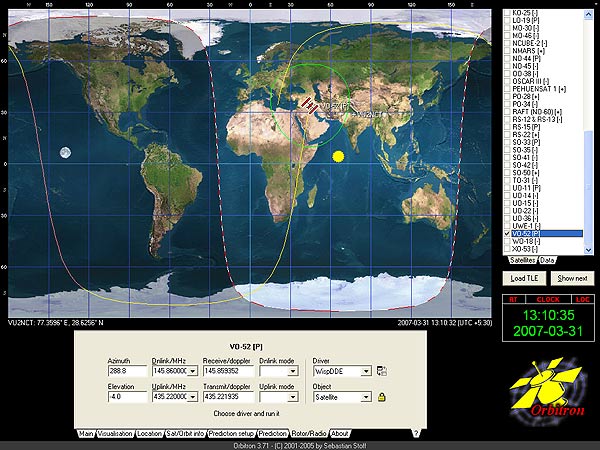Click the Orbitron logo
Viewport: 600px width, 450px height.
point(548,391)
